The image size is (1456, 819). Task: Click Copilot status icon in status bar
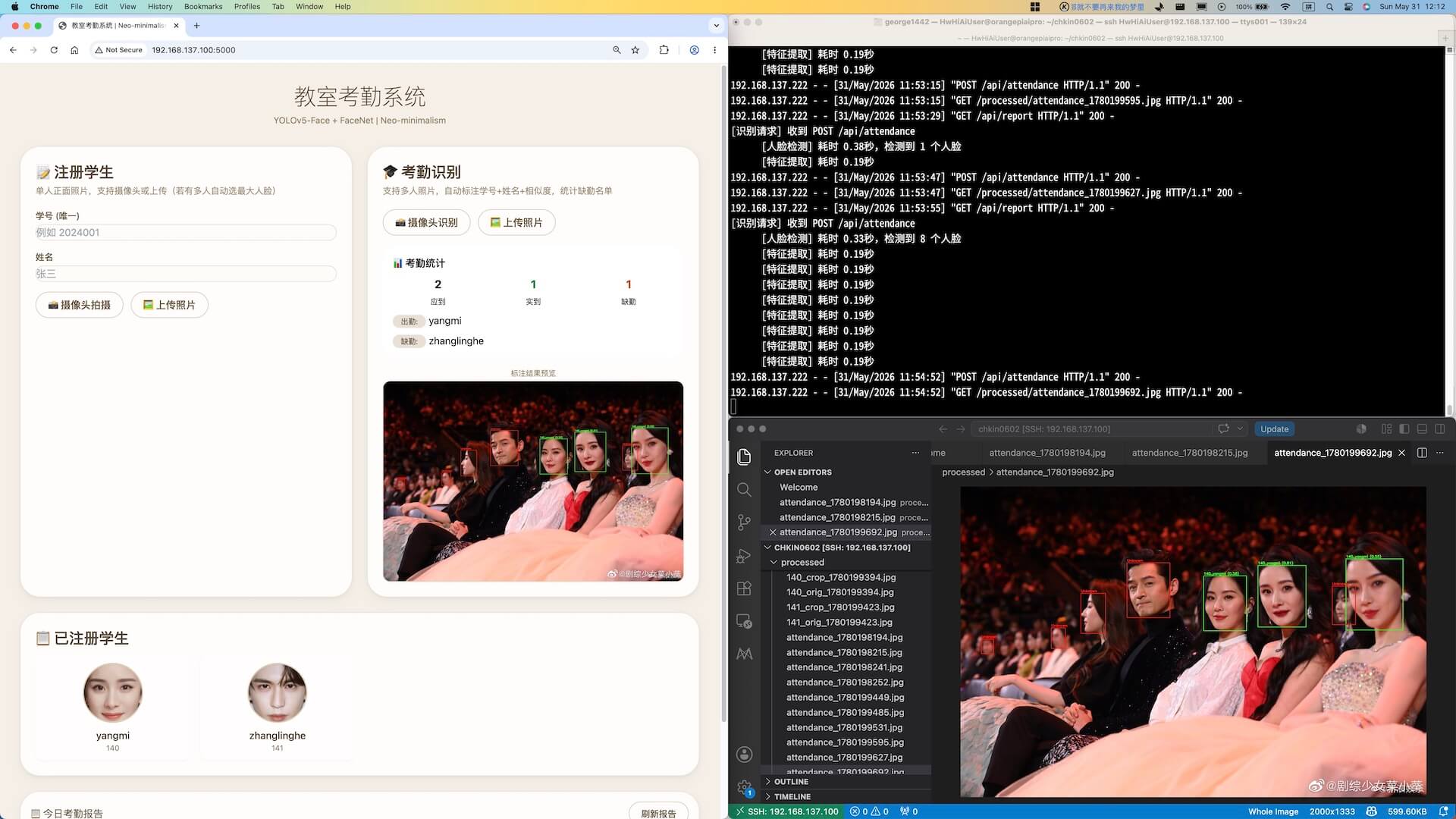[x=1371, y=811]
